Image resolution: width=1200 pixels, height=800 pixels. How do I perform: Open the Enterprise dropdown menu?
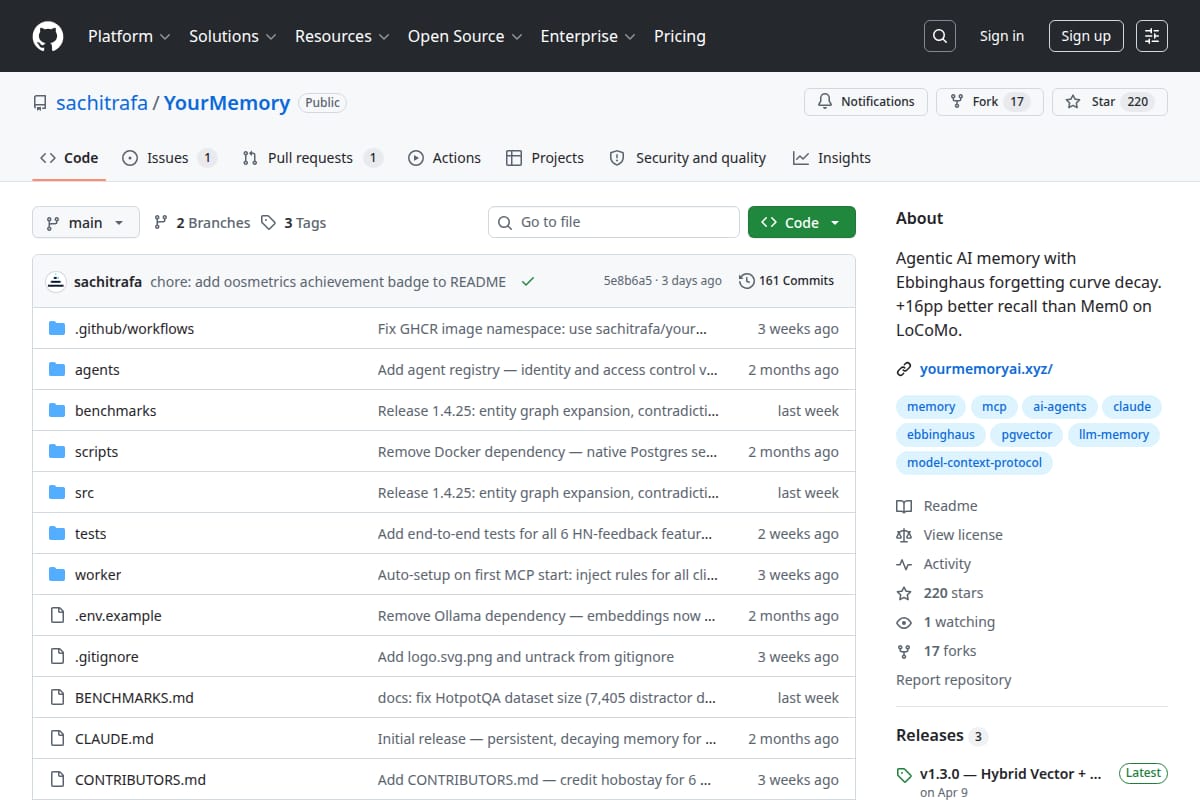click(588, 36)
